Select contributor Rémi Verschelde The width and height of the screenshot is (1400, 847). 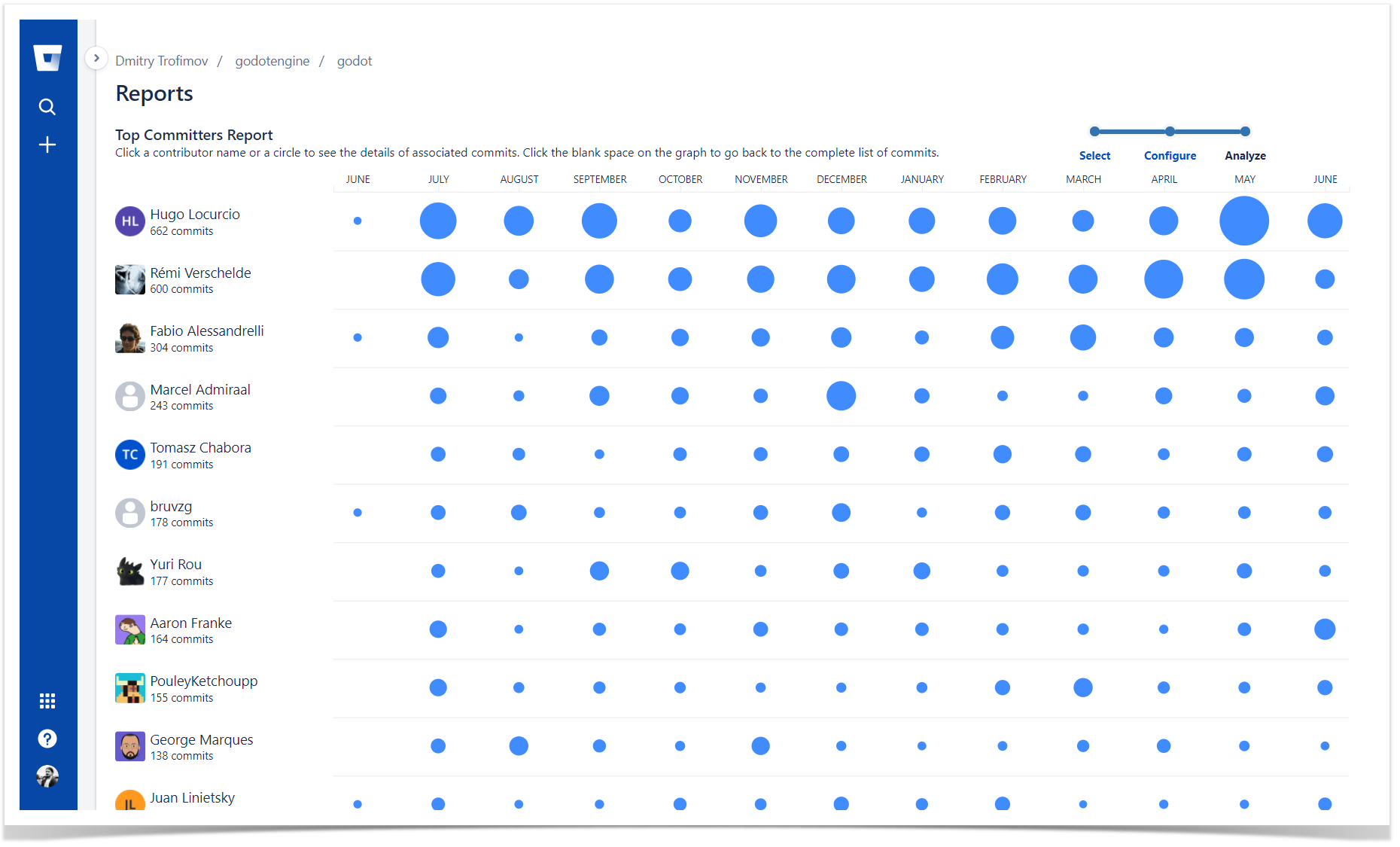pyautogui.click(x=200, y=273)
